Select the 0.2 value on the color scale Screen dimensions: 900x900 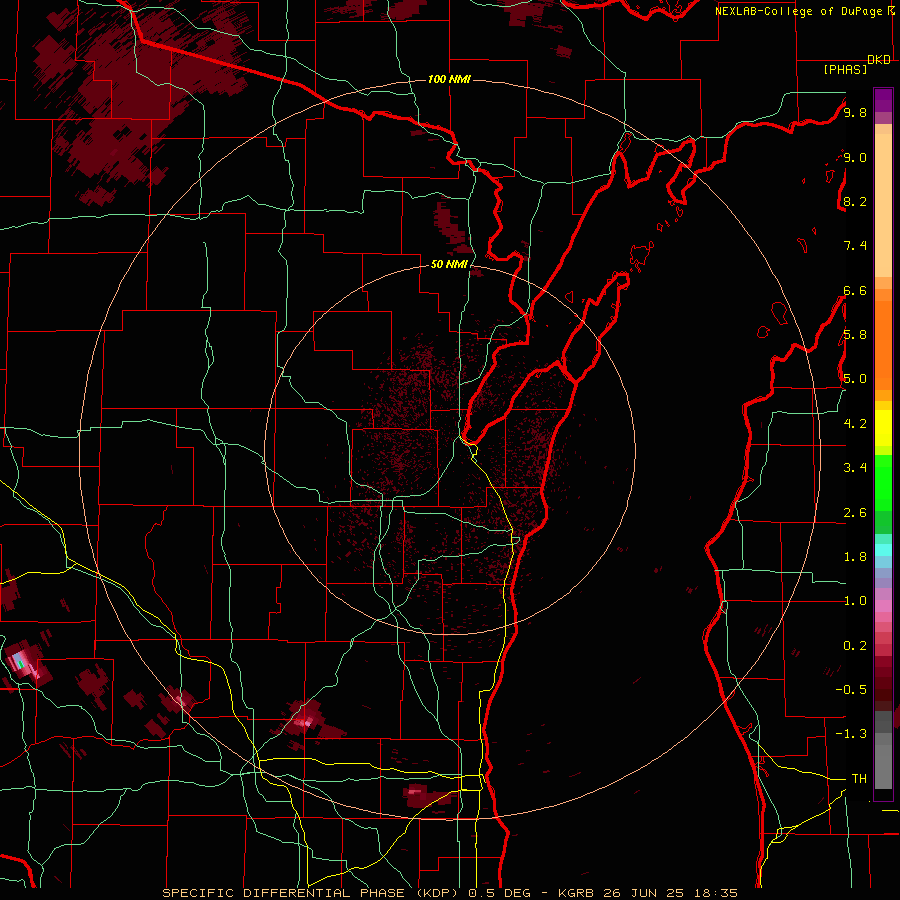(x=855, y=646)
